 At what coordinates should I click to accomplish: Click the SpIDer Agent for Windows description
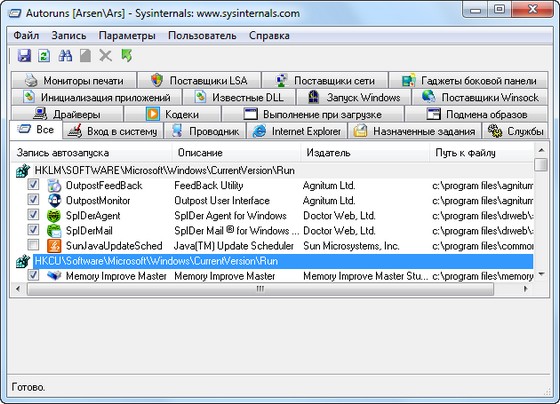pos(230,216)
